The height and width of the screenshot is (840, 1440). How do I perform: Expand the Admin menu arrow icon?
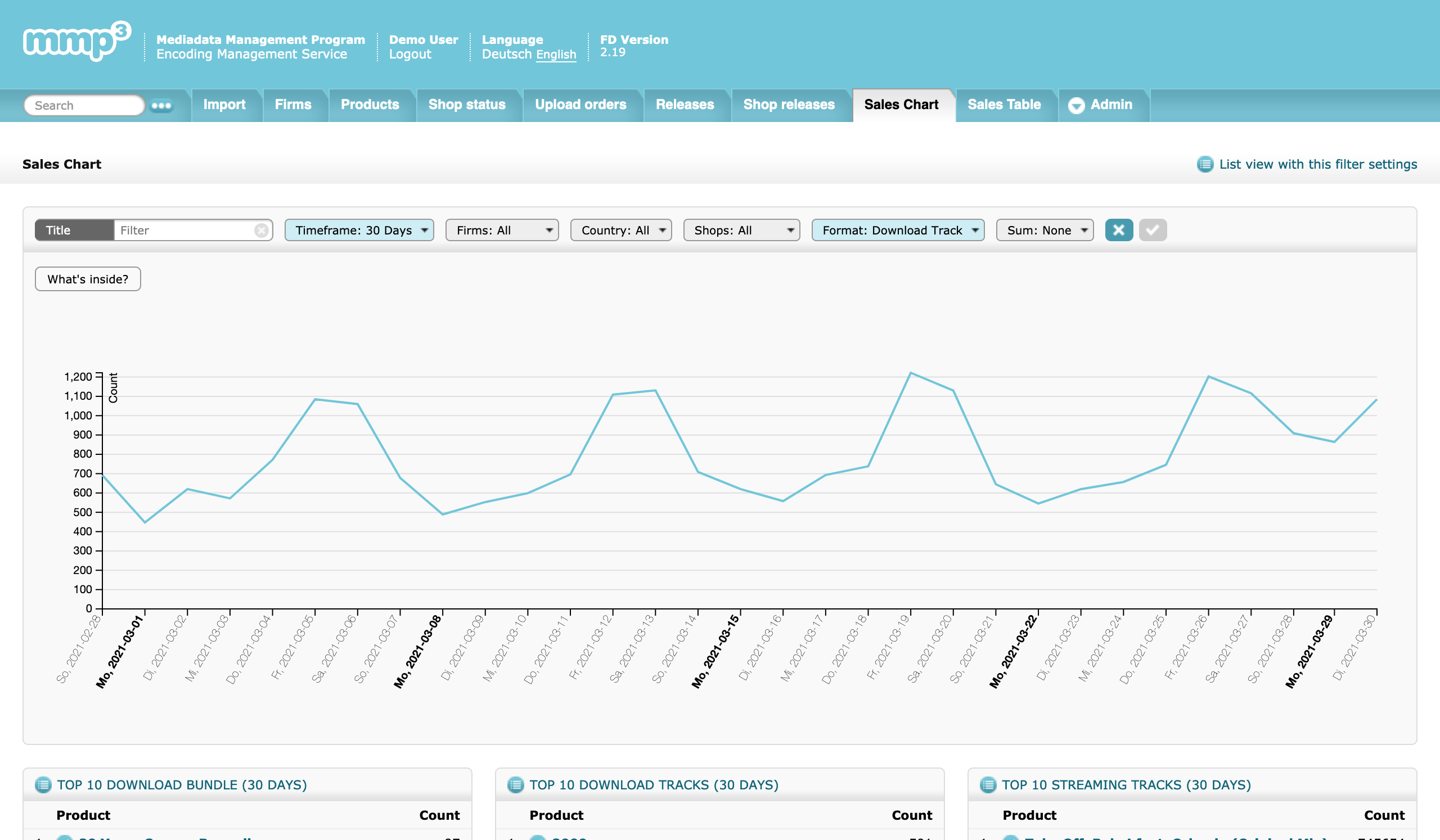click(1076, 106)
